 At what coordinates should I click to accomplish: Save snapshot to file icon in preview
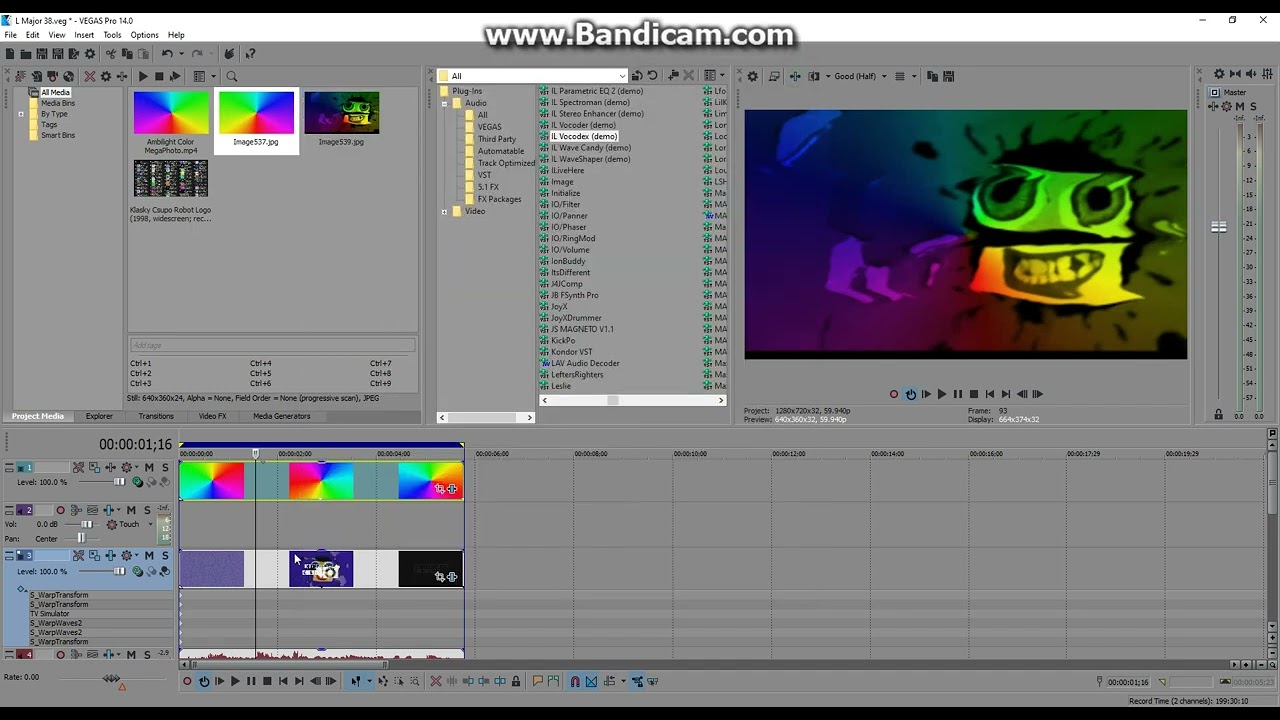[x=948, y=76]
